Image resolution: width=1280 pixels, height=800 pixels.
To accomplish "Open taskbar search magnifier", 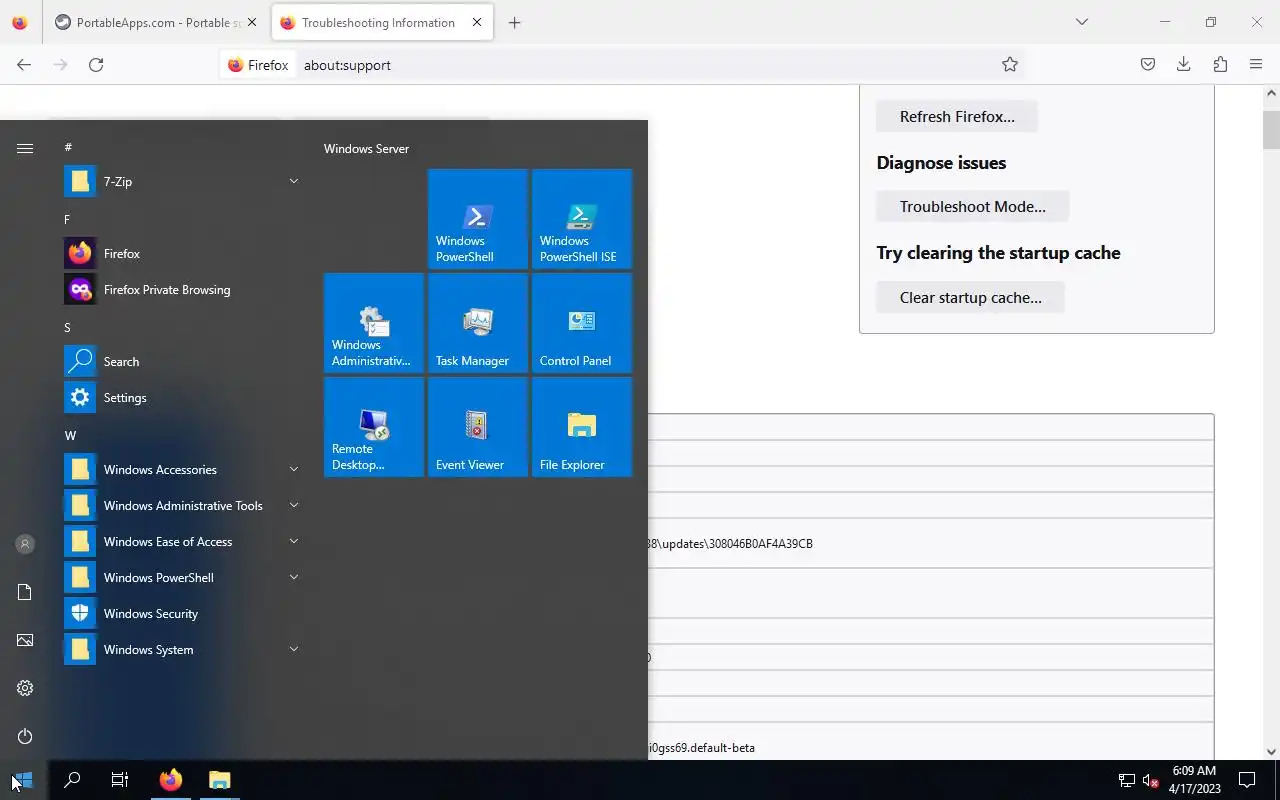I will point(72,780).
